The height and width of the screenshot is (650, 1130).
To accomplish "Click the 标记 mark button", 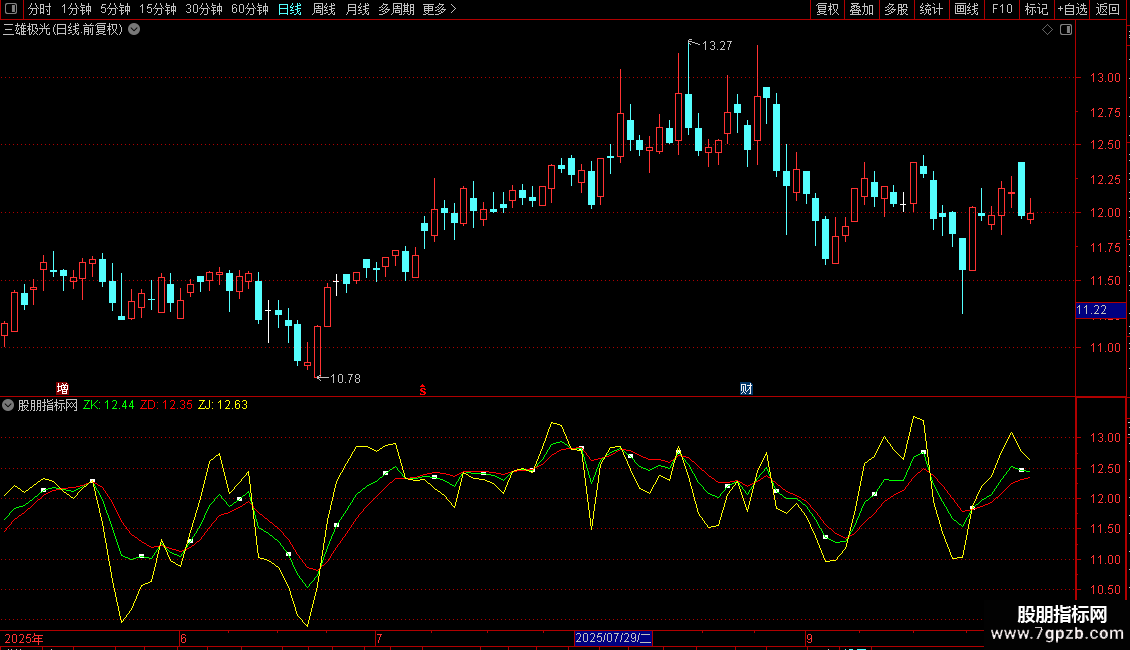I will (x=1036, y=9).
